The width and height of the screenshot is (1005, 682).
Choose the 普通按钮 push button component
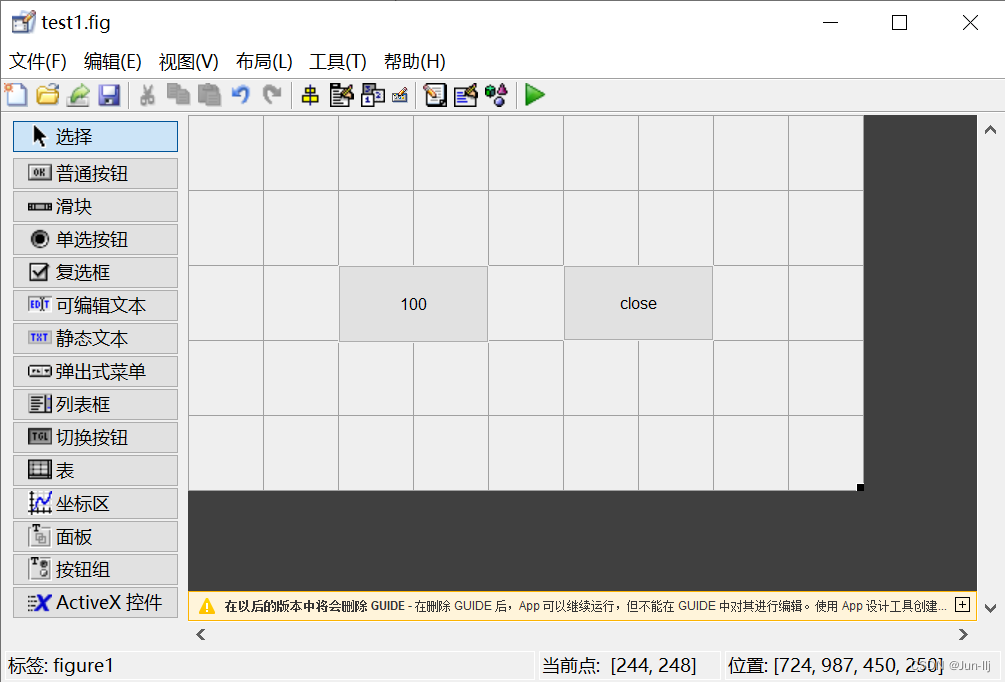tap(96, 173)
